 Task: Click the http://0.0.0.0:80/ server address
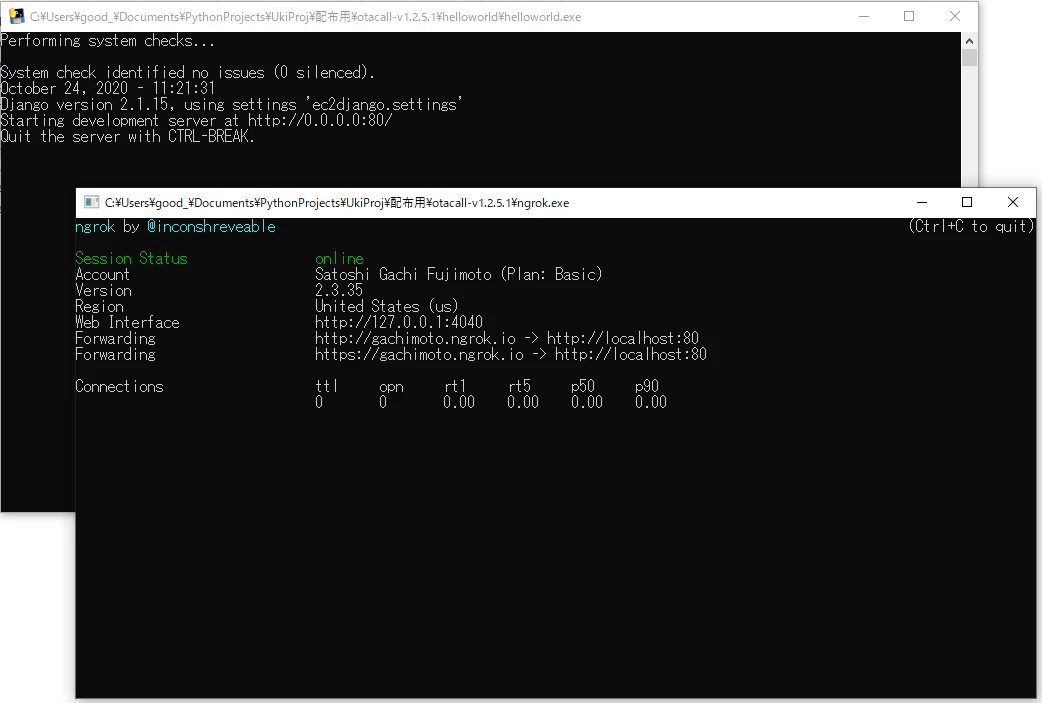point(320,120)
